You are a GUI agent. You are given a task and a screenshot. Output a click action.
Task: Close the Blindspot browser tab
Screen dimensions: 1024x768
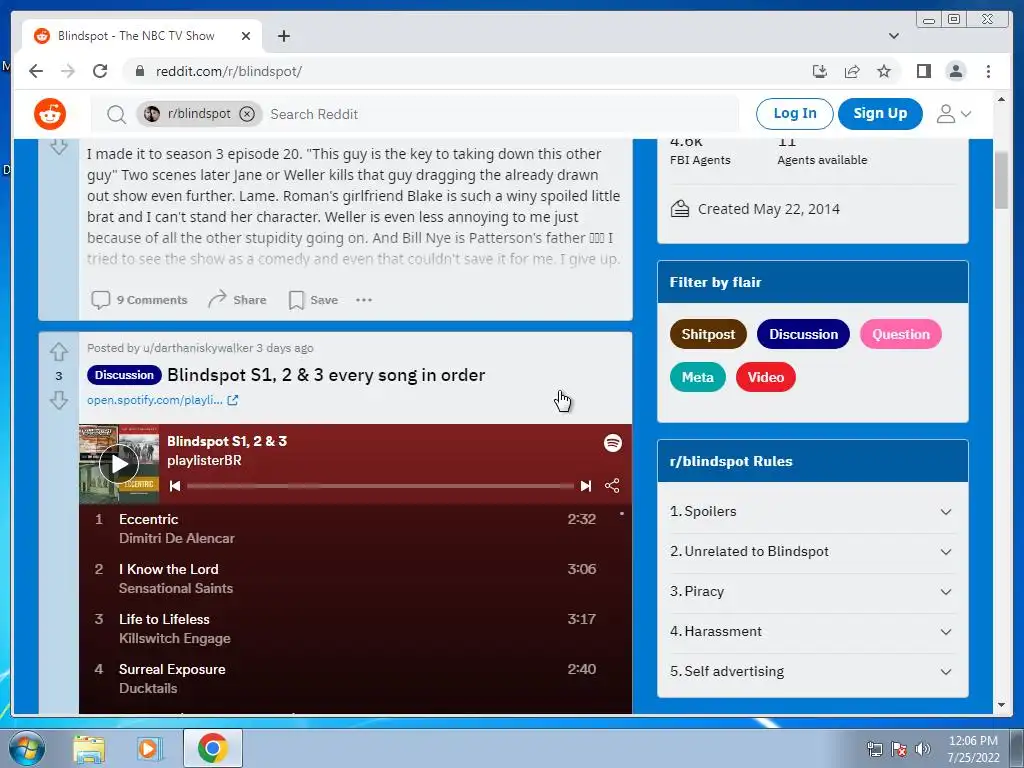click(246, 36)
